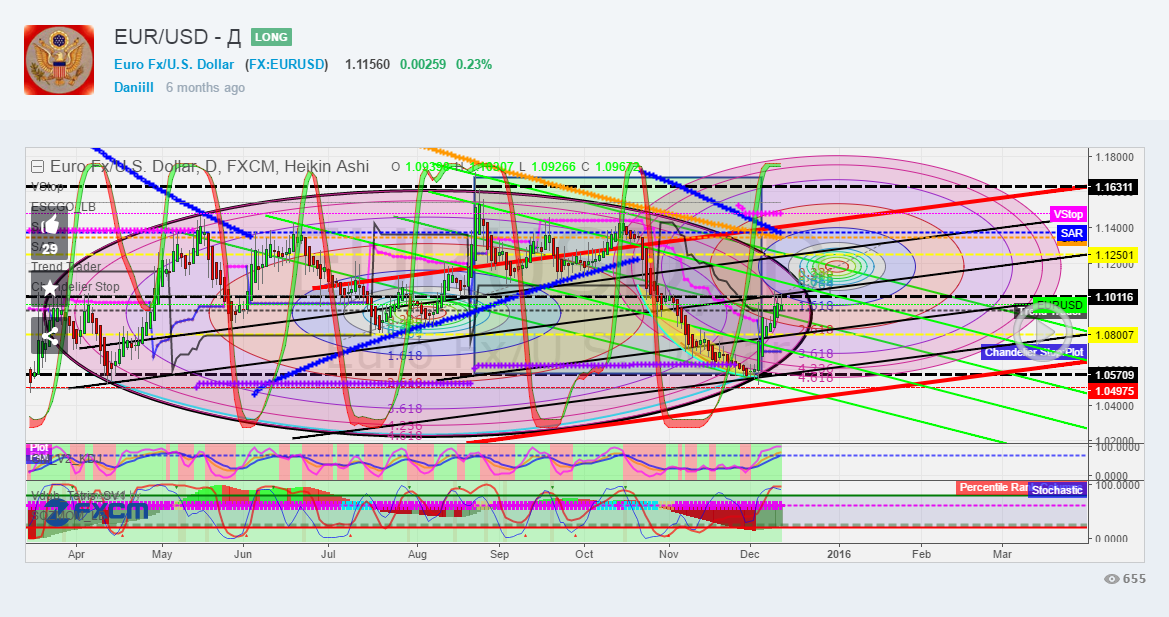Open the Euro Fx/U.S. Dollar link
The width and height of the screenshot is (1169, 617).
pyautogui.click(x=174, y=65)
